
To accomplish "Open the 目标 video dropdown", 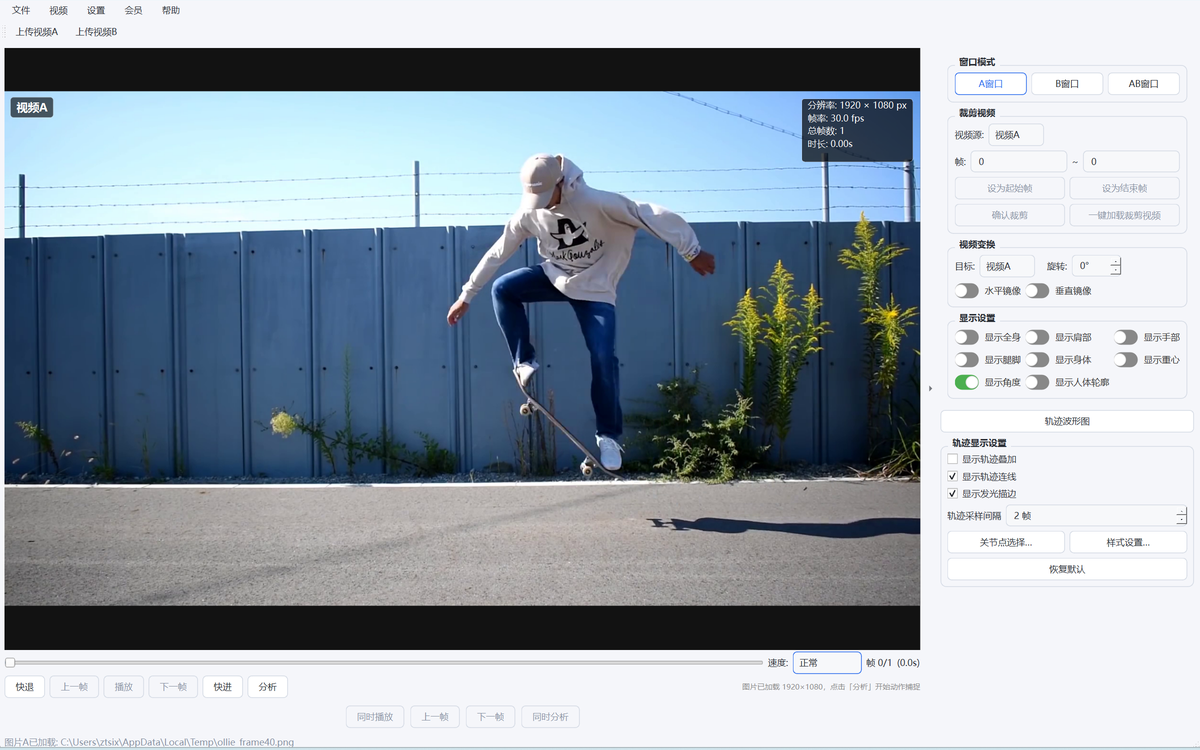I will 1007,266.
